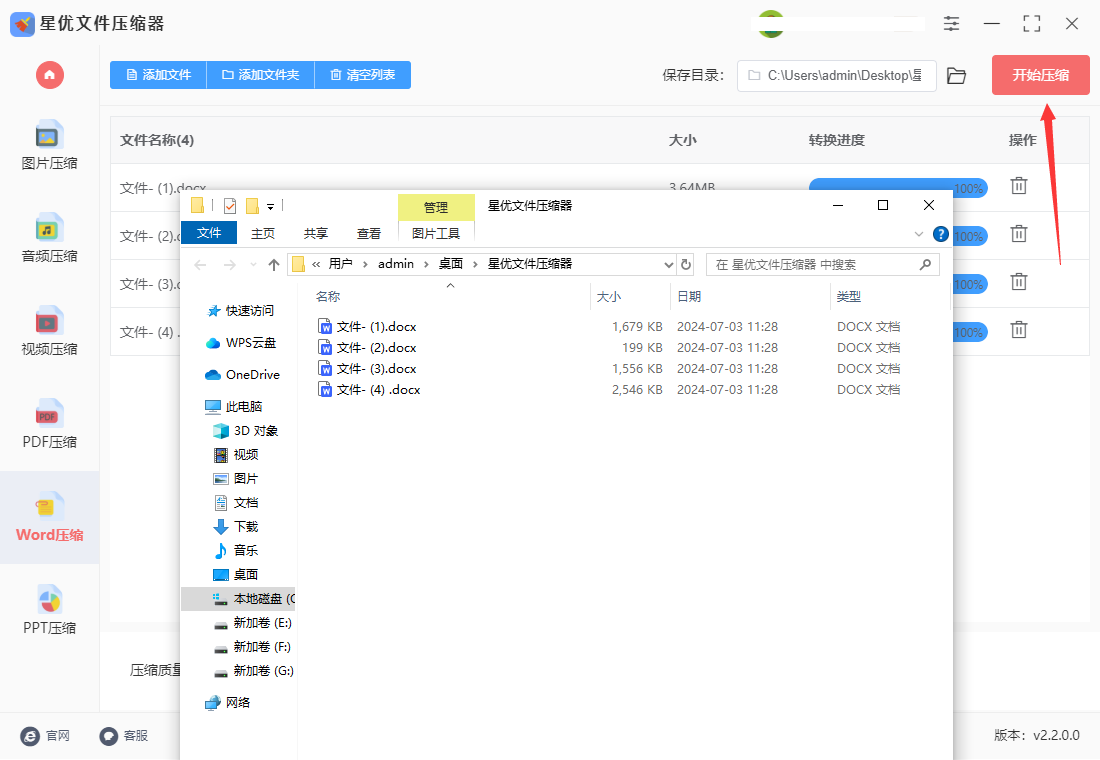Click the save directory path field
This screenshot has width=1100, height=760.
click(836, 75)
